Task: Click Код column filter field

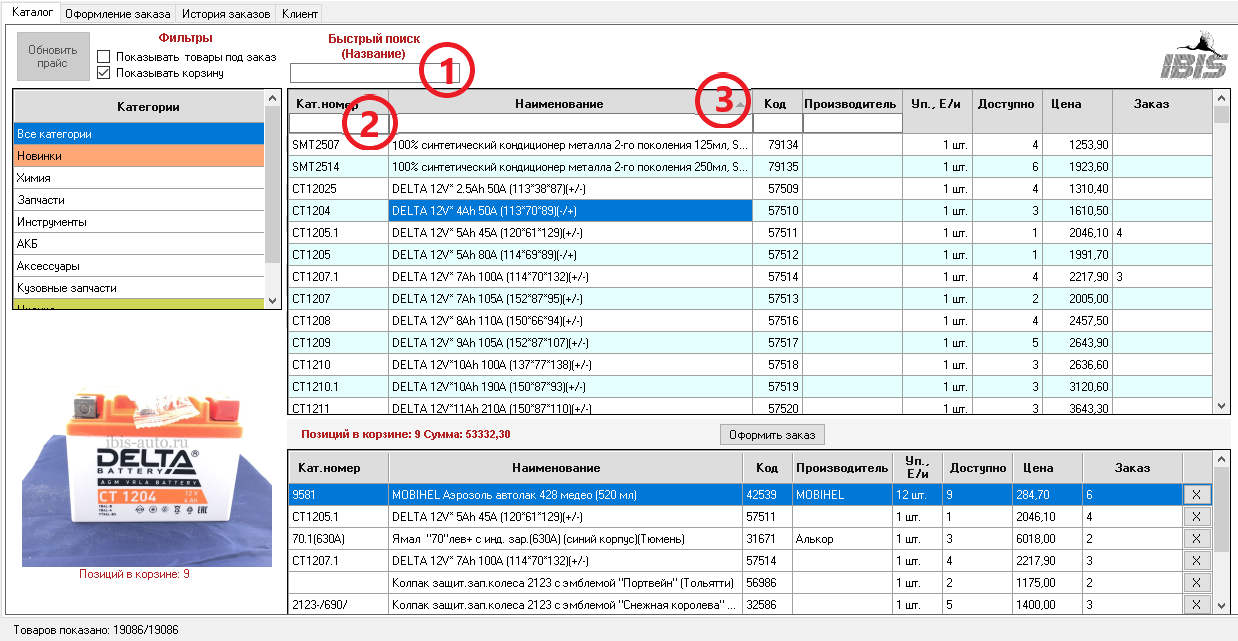Action: click(777, 123)
